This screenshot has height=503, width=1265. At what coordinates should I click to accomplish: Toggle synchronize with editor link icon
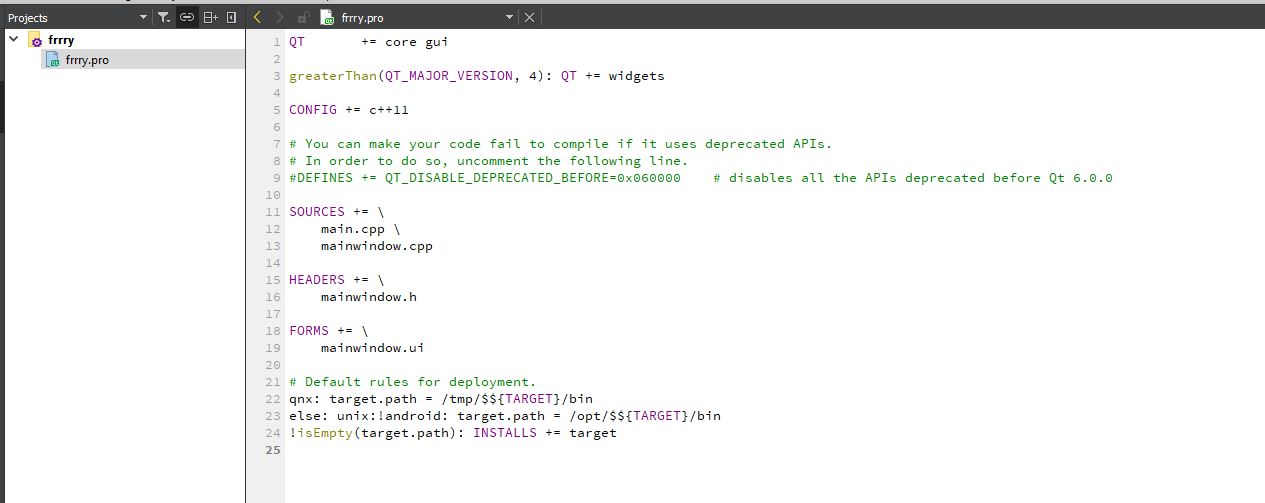click(x=187, y=17)
